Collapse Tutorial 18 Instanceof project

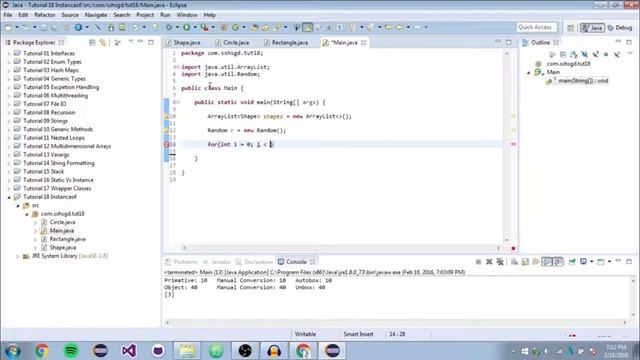[x=9, y=197]
